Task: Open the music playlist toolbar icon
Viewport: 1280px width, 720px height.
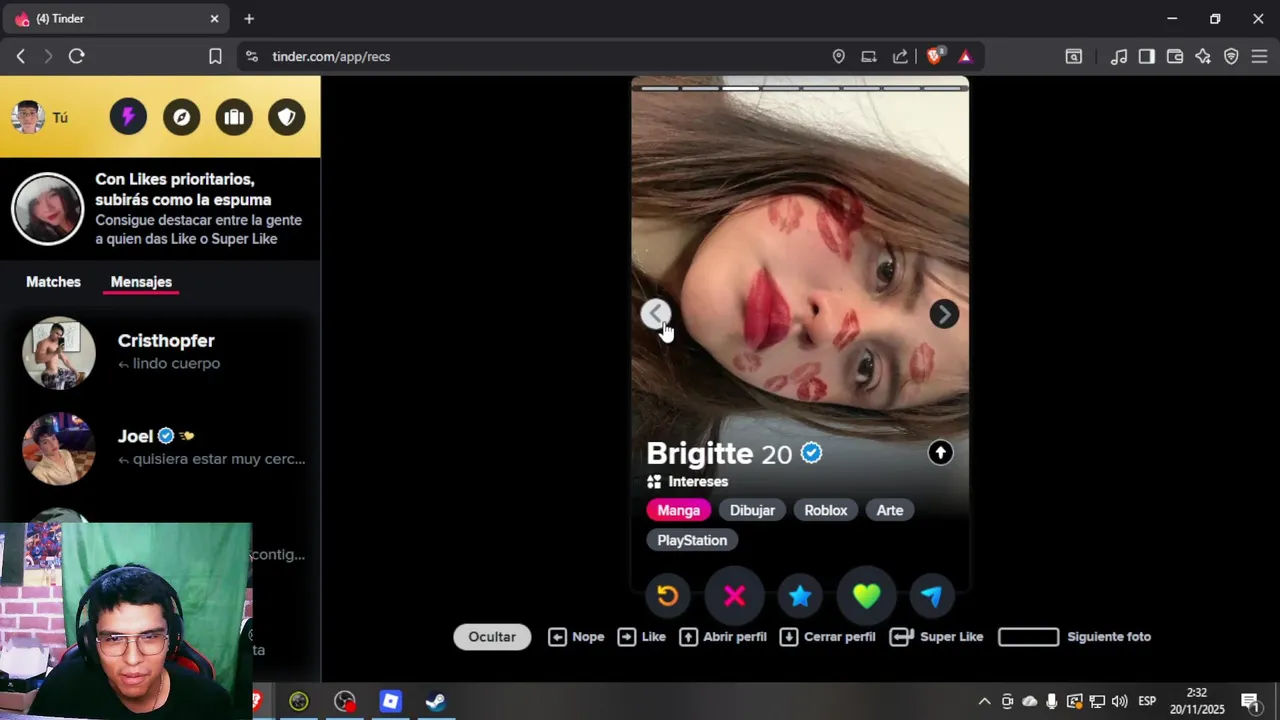Action: coord(1119,57)
